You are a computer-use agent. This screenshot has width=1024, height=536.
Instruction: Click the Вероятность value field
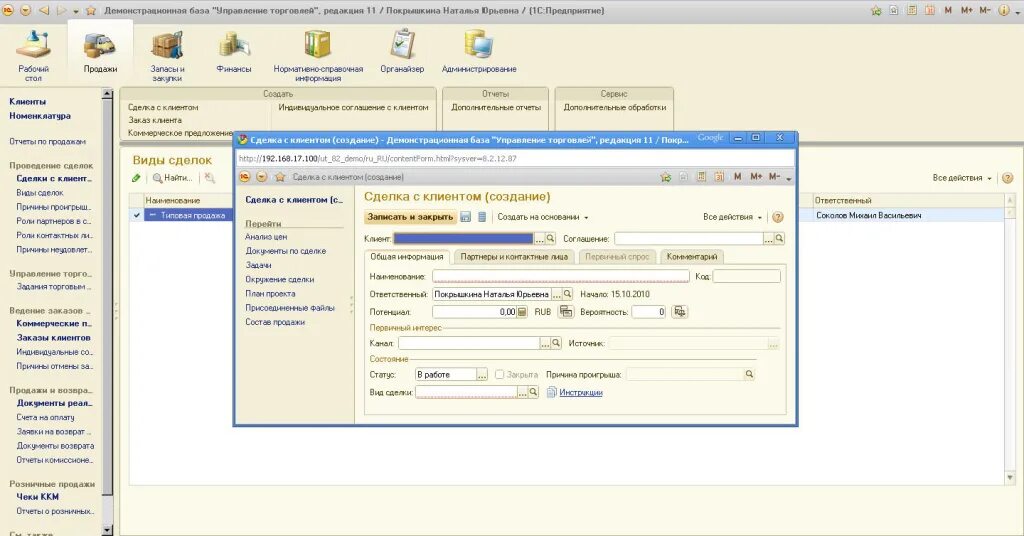(648, 312)
